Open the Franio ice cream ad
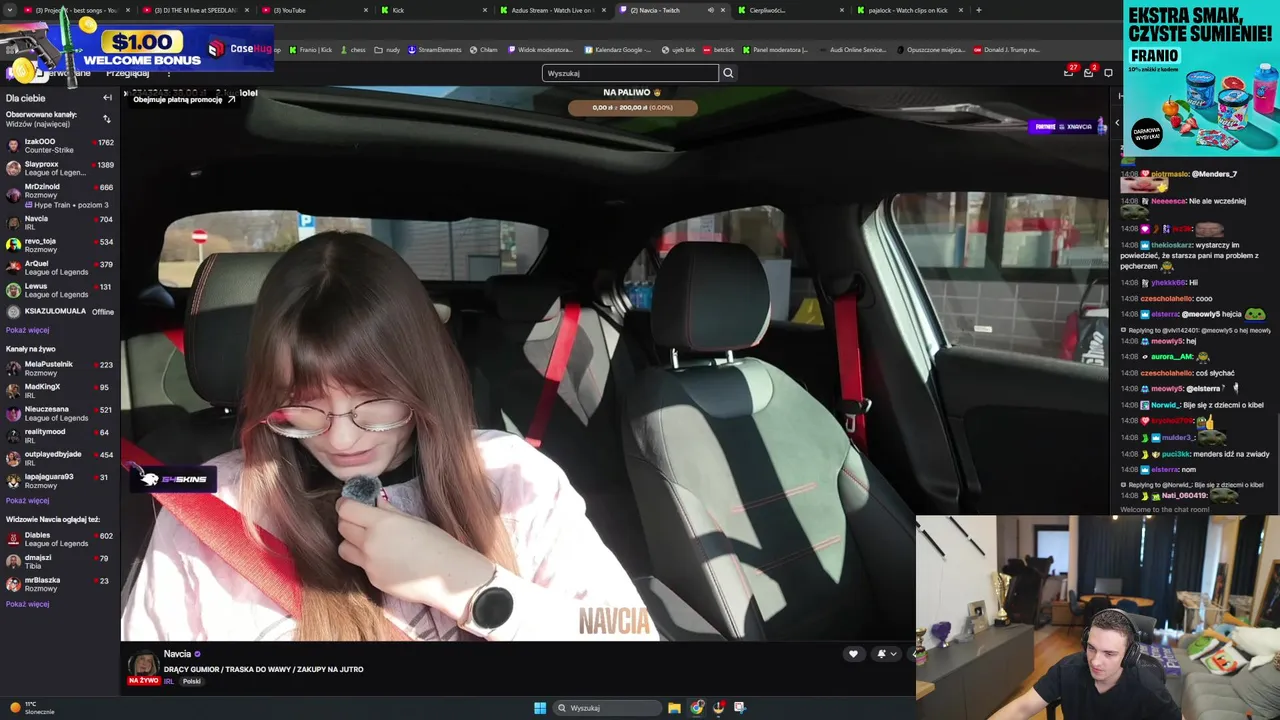The image size is (1280, 720). coord(1201,78)
